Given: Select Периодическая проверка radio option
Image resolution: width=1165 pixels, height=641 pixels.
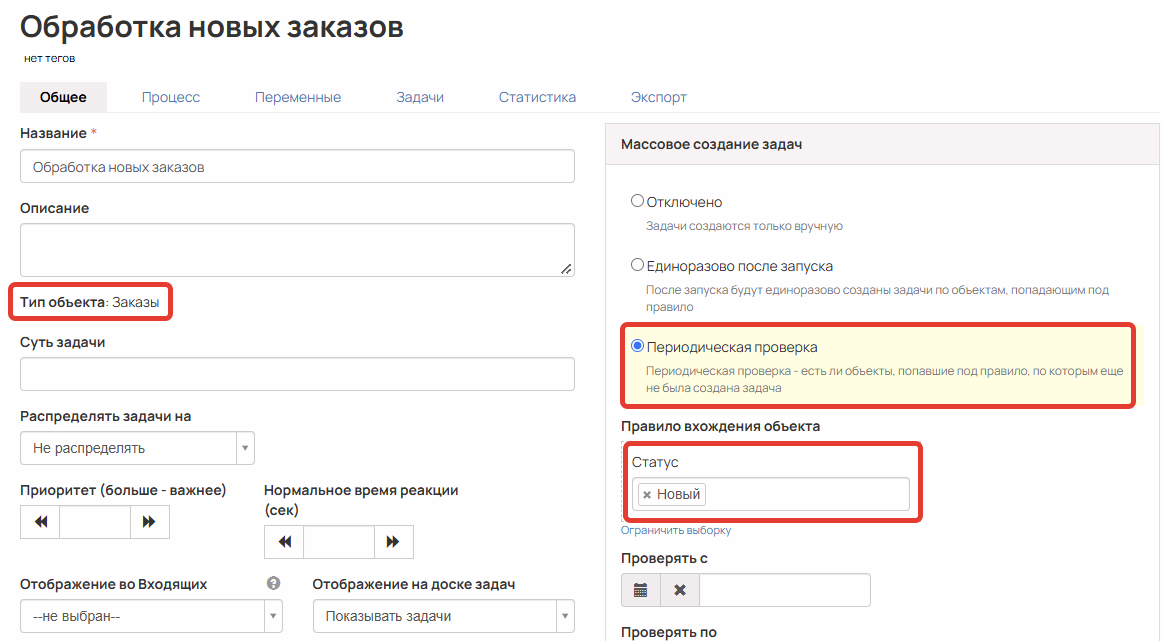Looking at the screenshot, I should coord(637,346).
